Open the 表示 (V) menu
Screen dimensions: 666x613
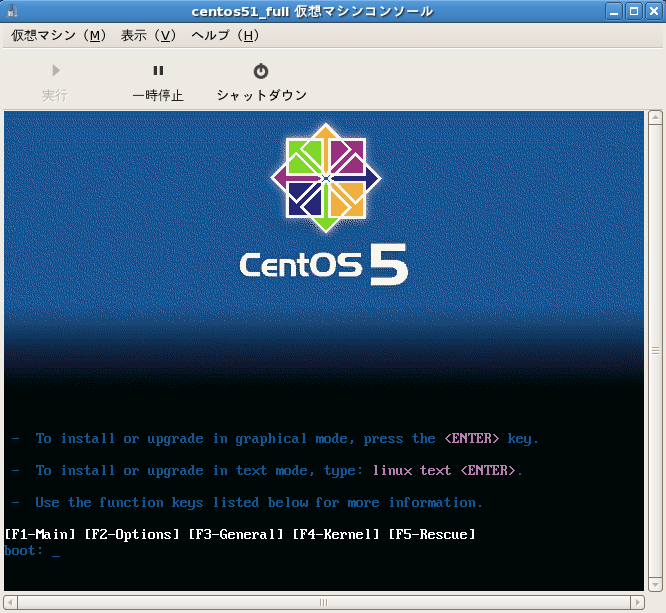148,35
